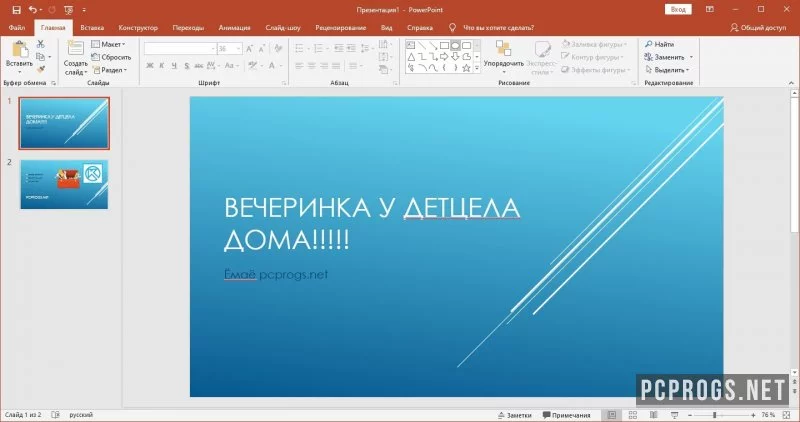Select slide 1 thumbnail in the slide panel
The image size is (800, 422).
pyautogui.click(x=64, y=123)
